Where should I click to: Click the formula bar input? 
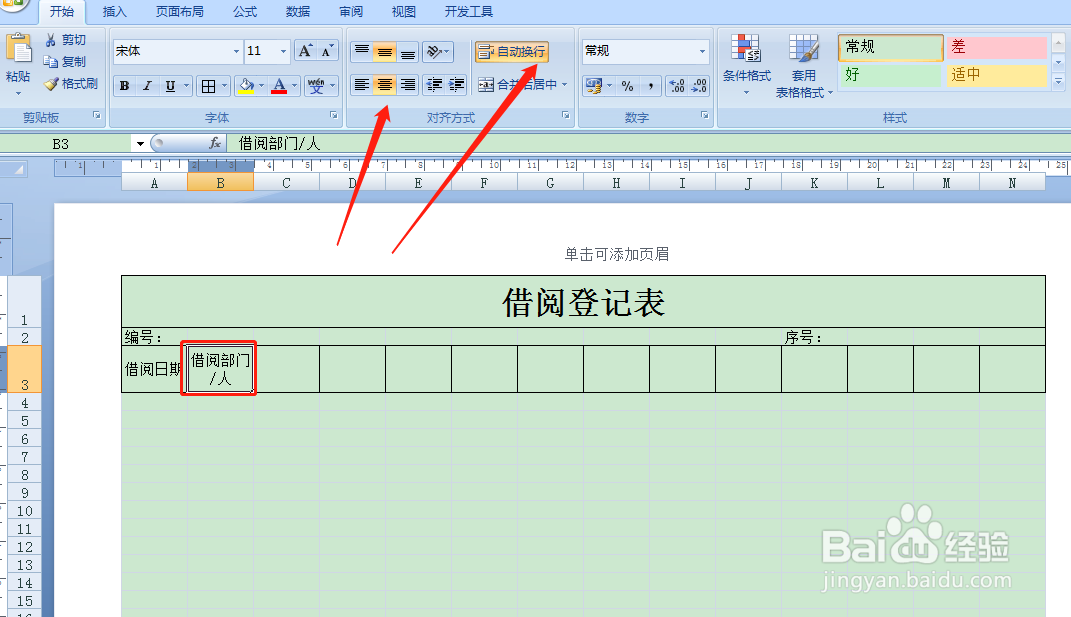(649, 143)
